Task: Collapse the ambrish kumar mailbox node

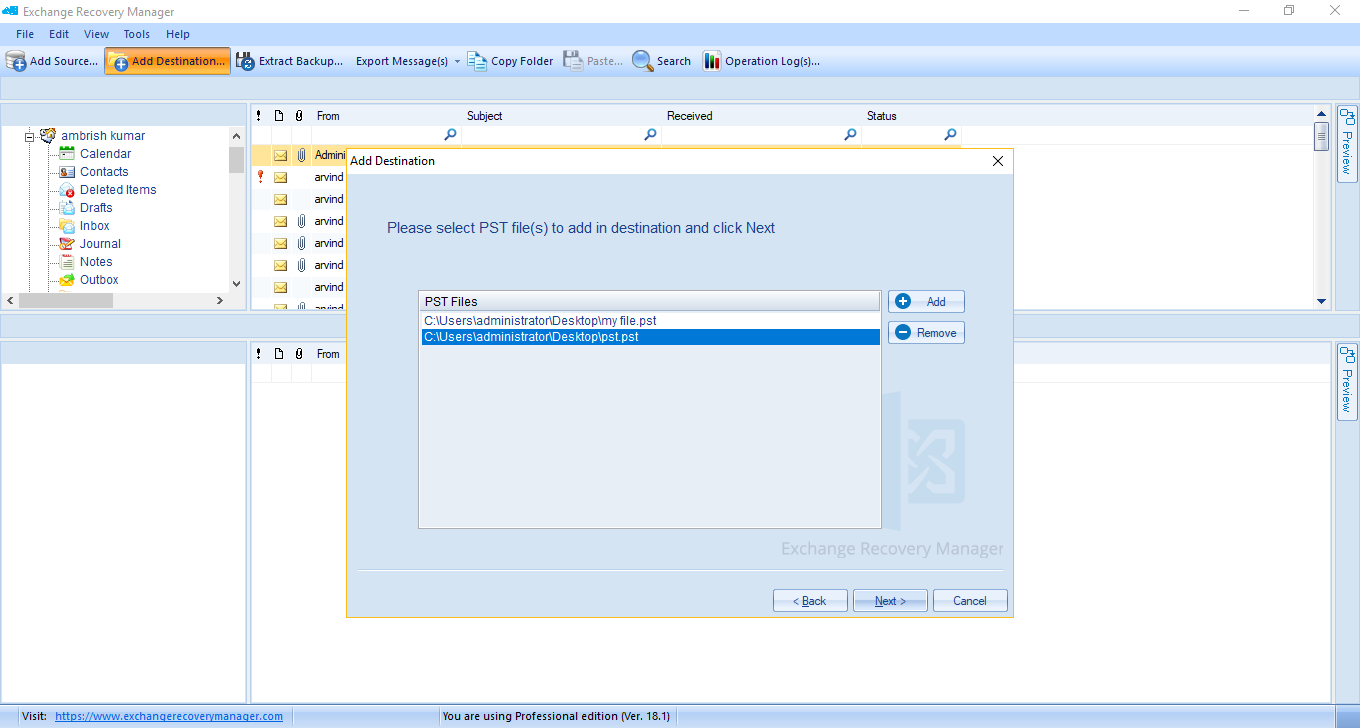Action: pos(30,136)
